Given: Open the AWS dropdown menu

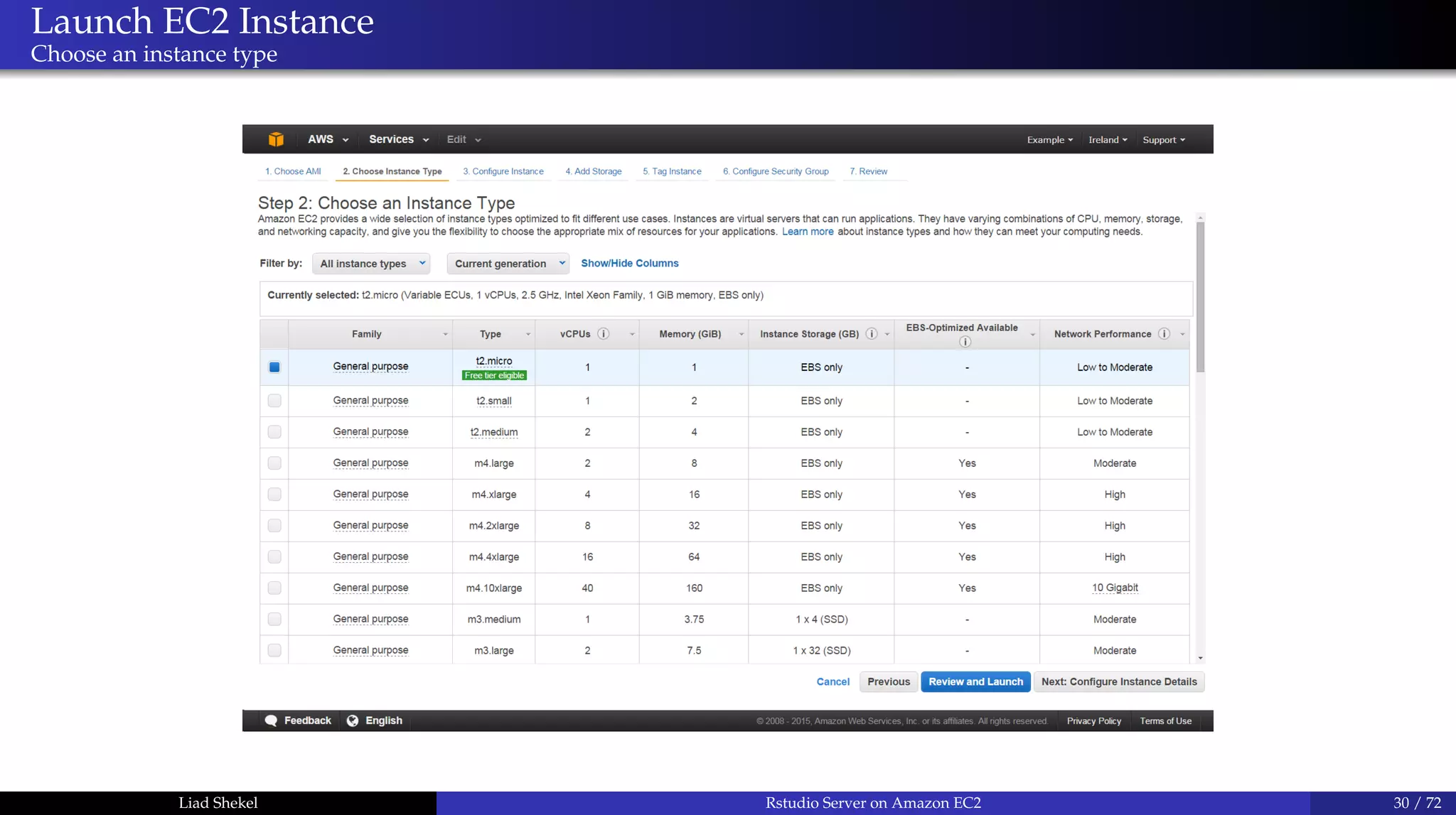Looking at the screenshot, I should coord(328,139).
